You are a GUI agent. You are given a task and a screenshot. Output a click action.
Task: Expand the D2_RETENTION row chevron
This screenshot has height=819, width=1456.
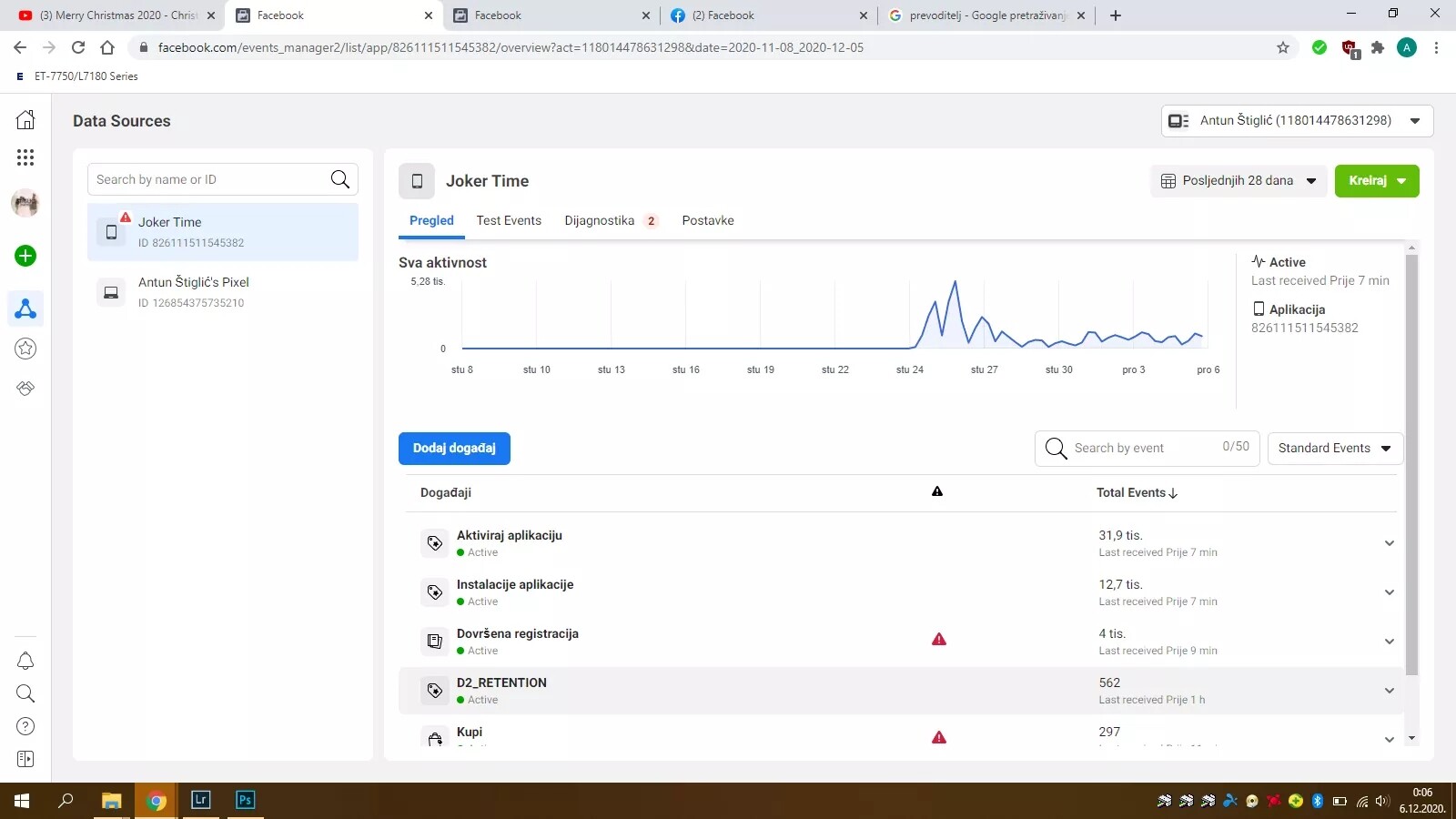1390,691
